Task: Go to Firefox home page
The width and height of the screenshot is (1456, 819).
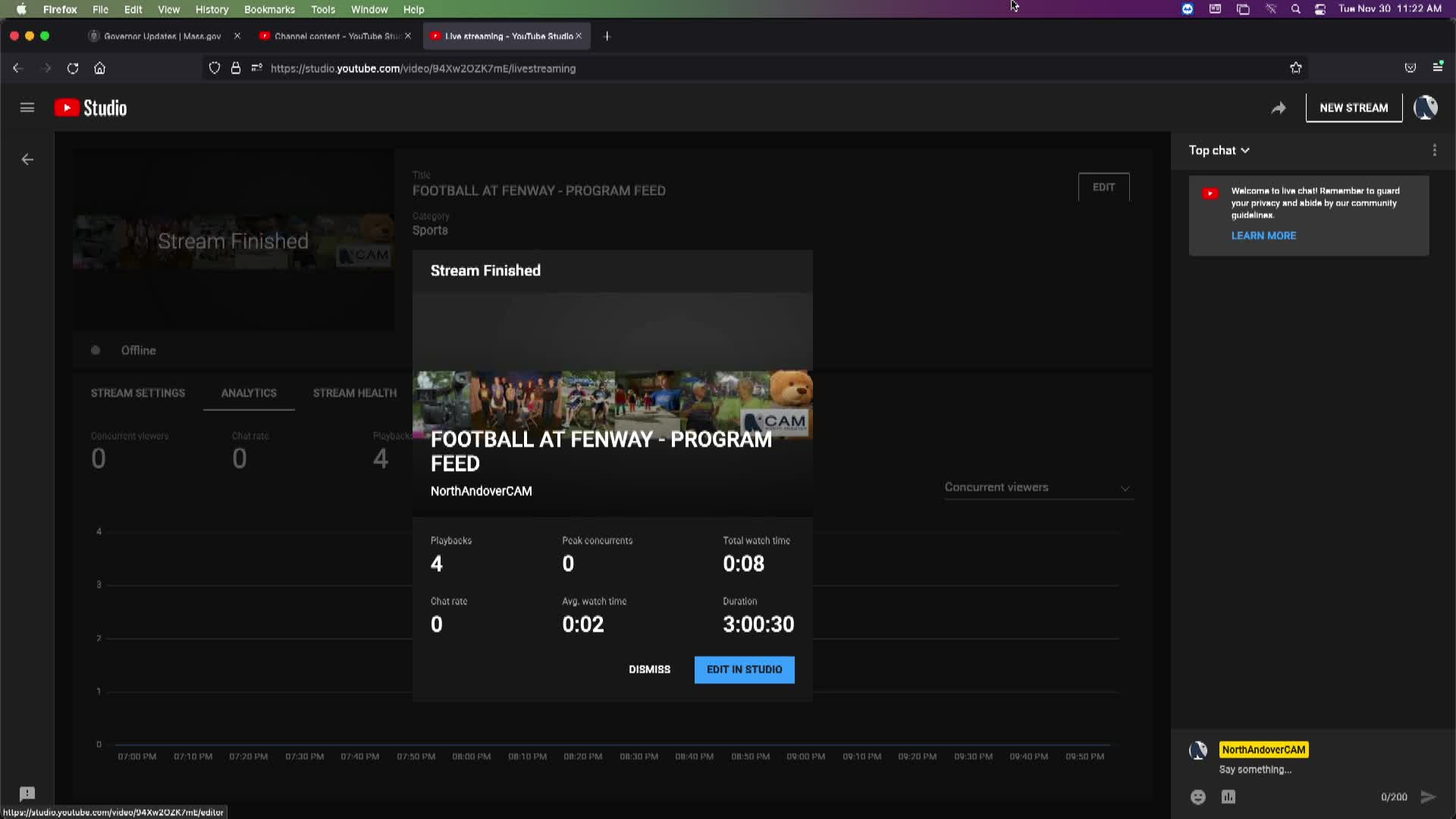Action: click(99, 68)
